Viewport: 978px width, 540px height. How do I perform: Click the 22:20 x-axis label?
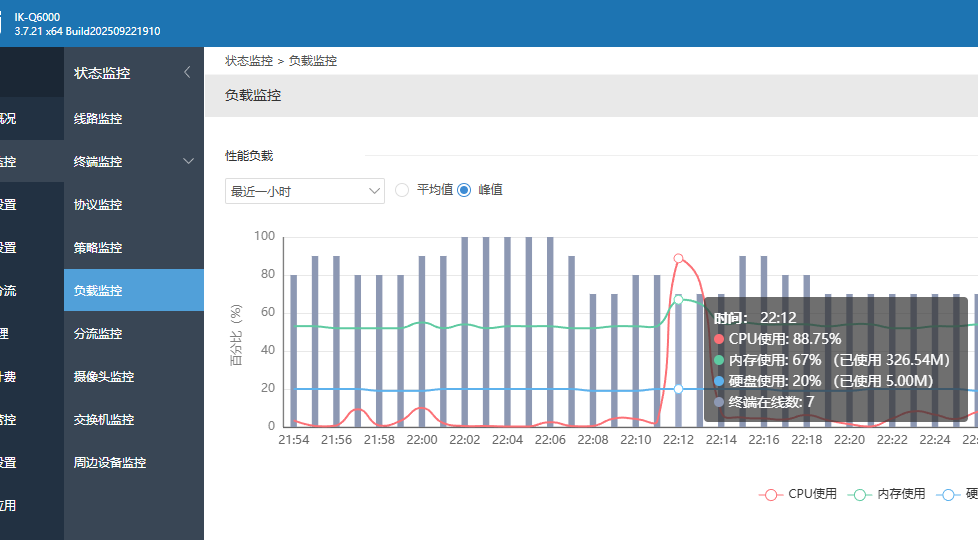pyautogui.click(x=850, y=440)
